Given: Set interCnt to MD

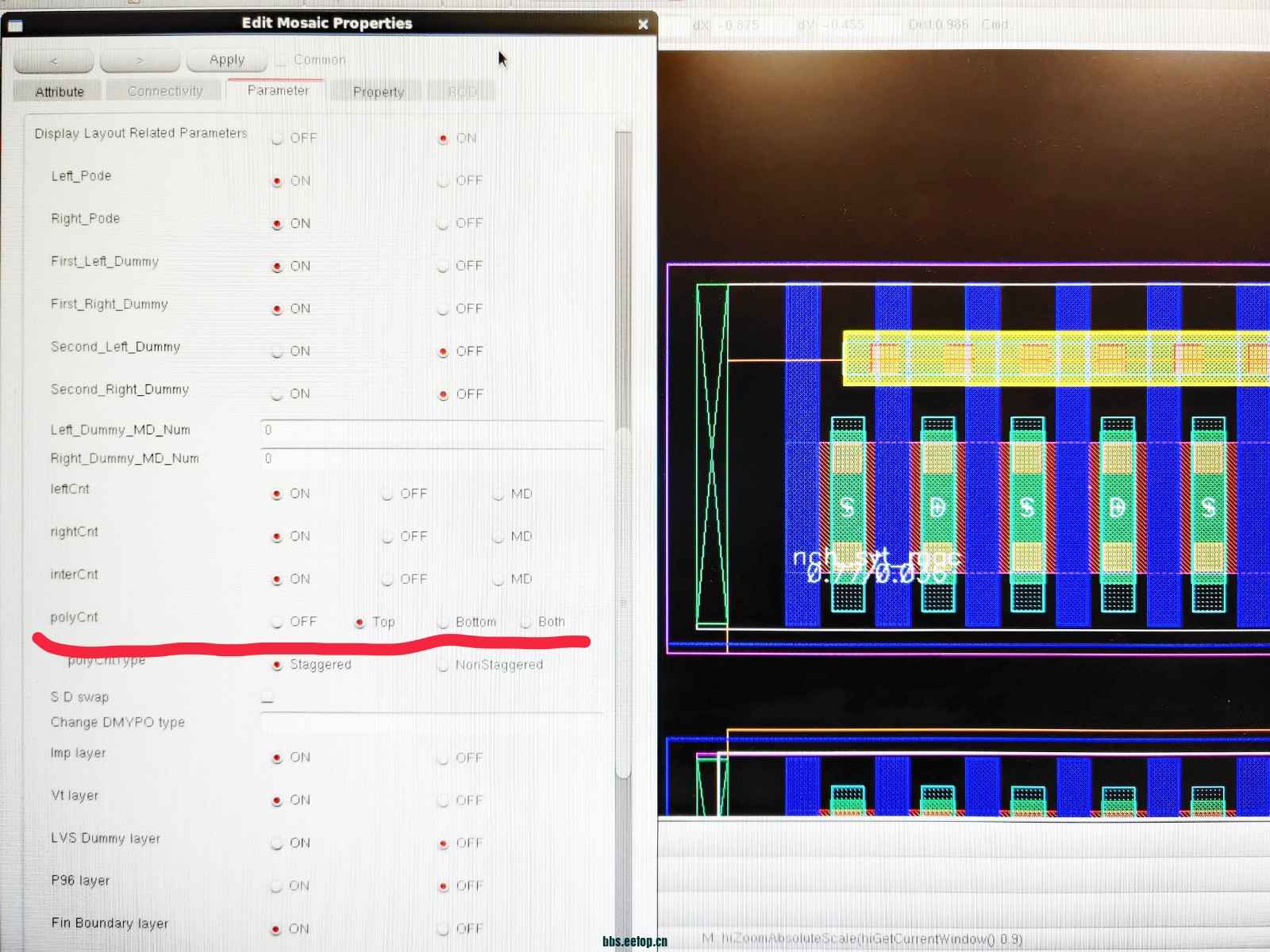Looking at the screenshot, I should (x=498, y=580).
